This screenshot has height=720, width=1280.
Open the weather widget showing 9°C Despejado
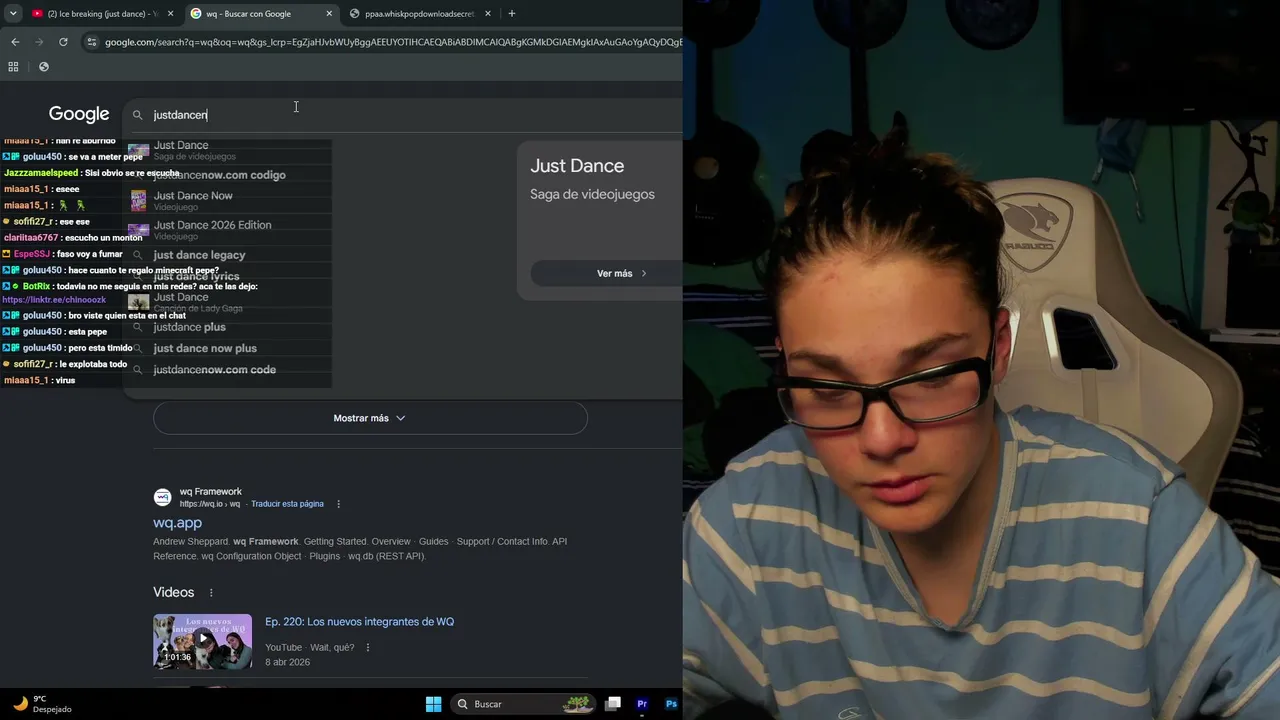pyautogui.click(x=42, y=704)
